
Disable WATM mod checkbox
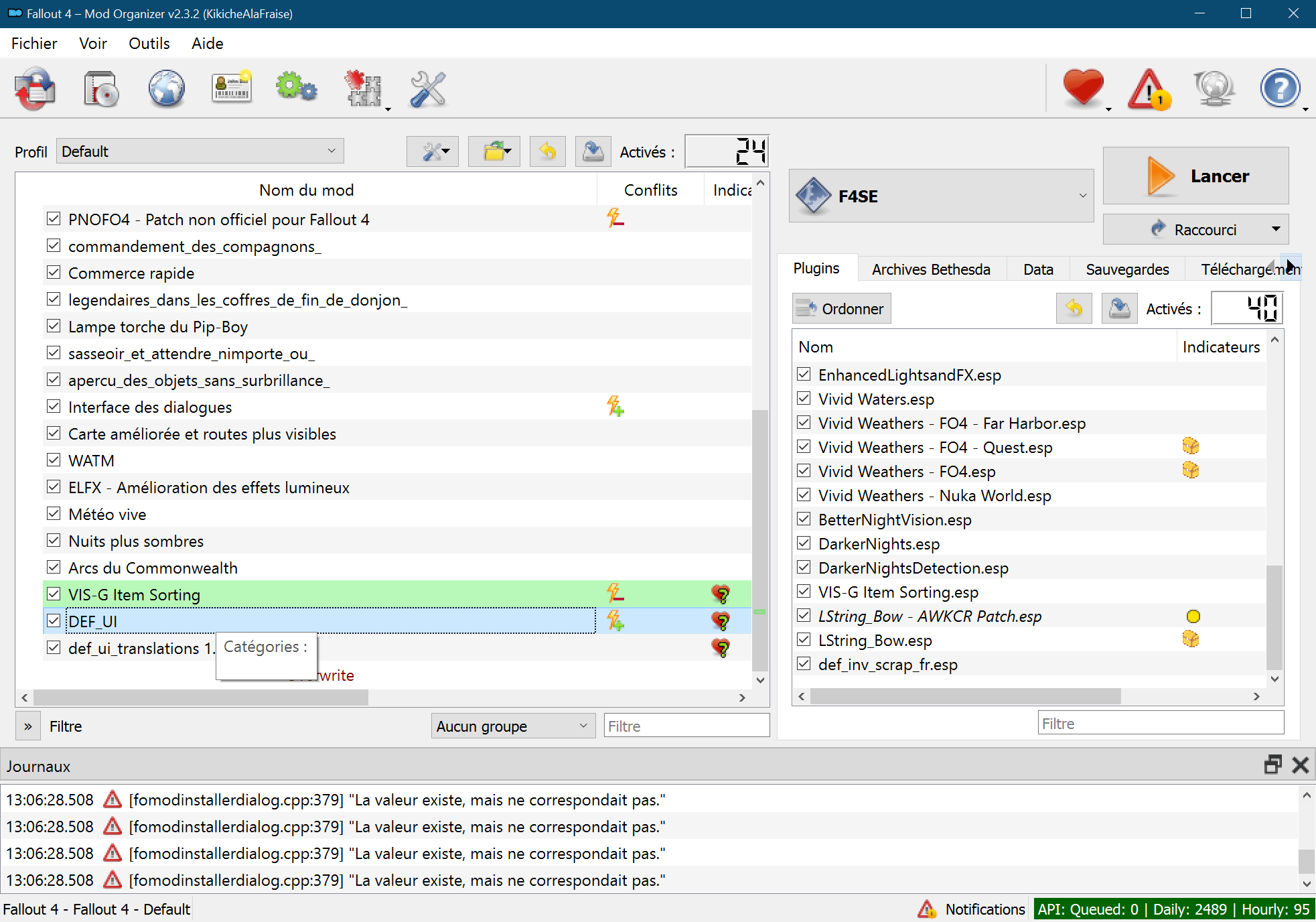54,460
